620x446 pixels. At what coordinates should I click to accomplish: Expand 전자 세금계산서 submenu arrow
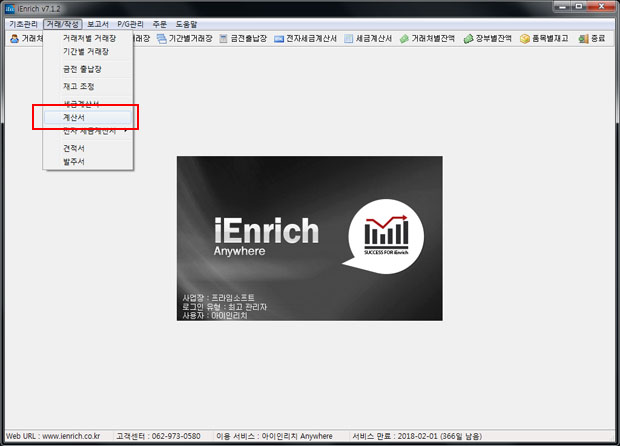pyautogui.click(x=125, y=131)
